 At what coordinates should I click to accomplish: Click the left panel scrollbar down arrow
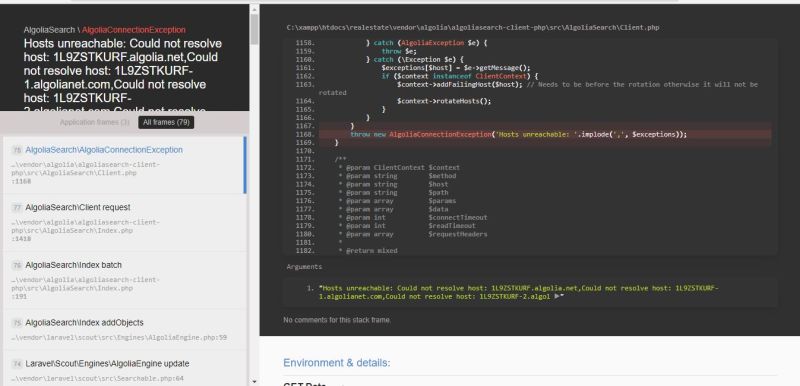click(x=254, y=381)
